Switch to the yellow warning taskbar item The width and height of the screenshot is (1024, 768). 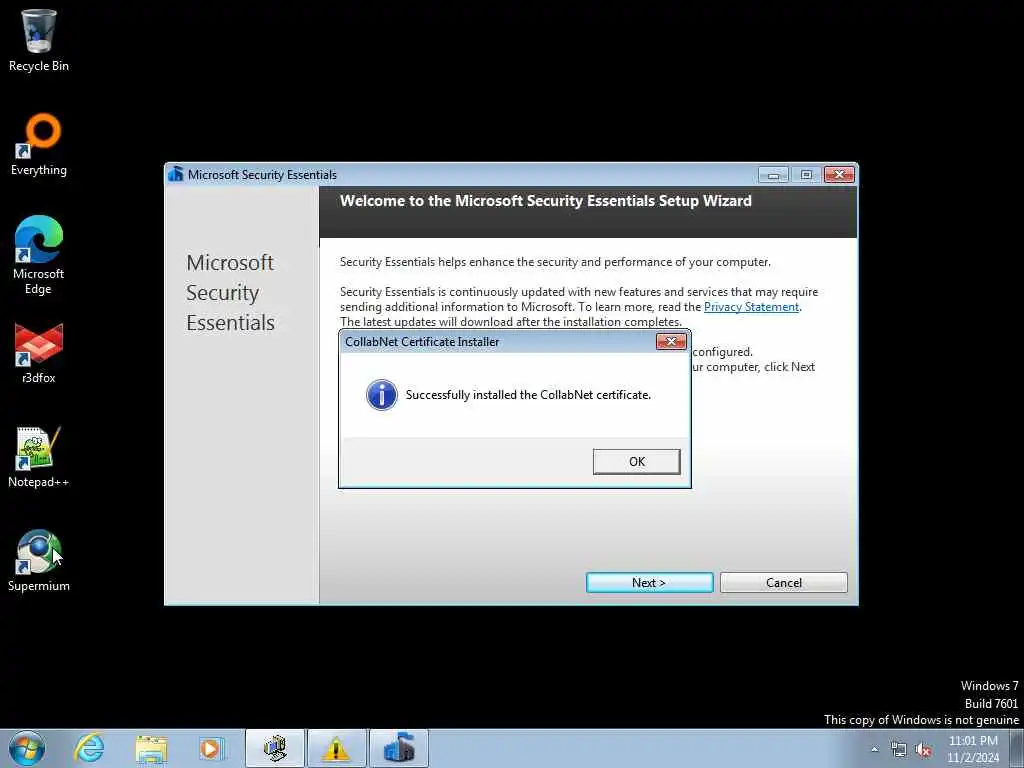tap(337, 748)
